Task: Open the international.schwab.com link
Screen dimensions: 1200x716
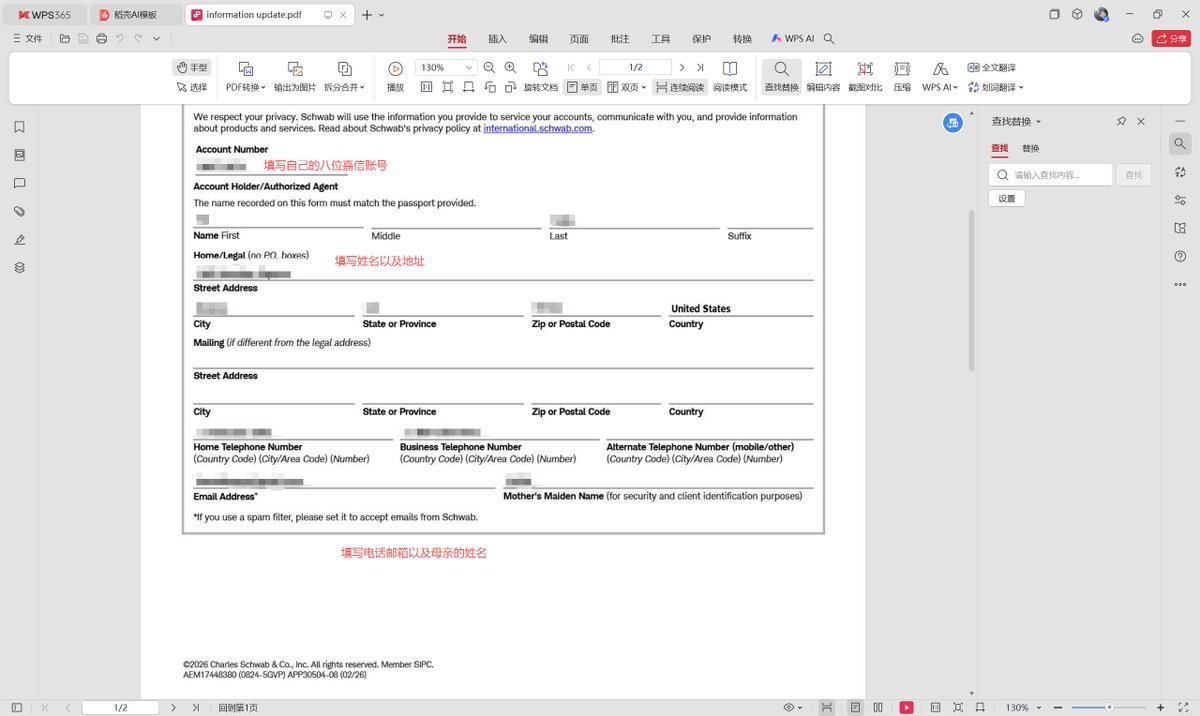Action: pos(538,128)
